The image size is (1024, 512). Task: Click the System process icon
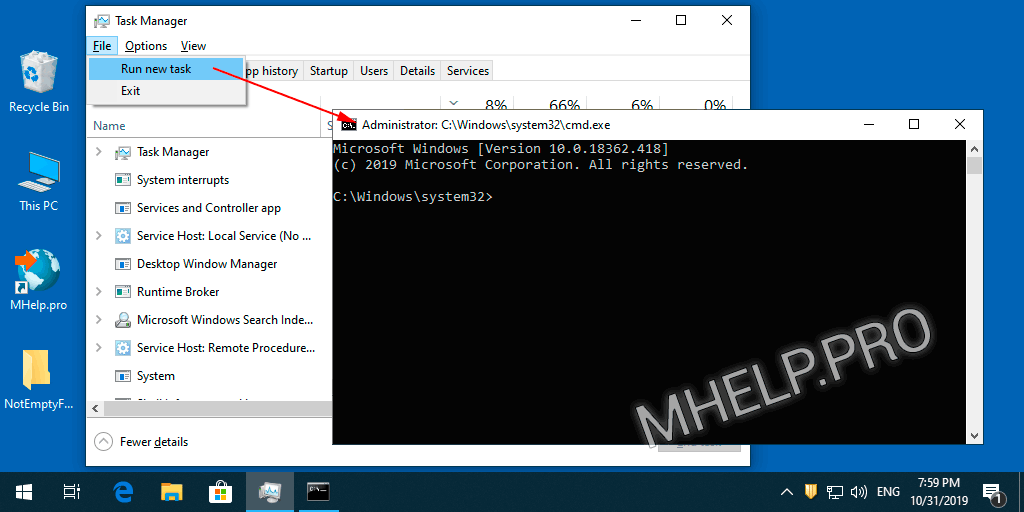pyautogui.click(x=122, y=376)
